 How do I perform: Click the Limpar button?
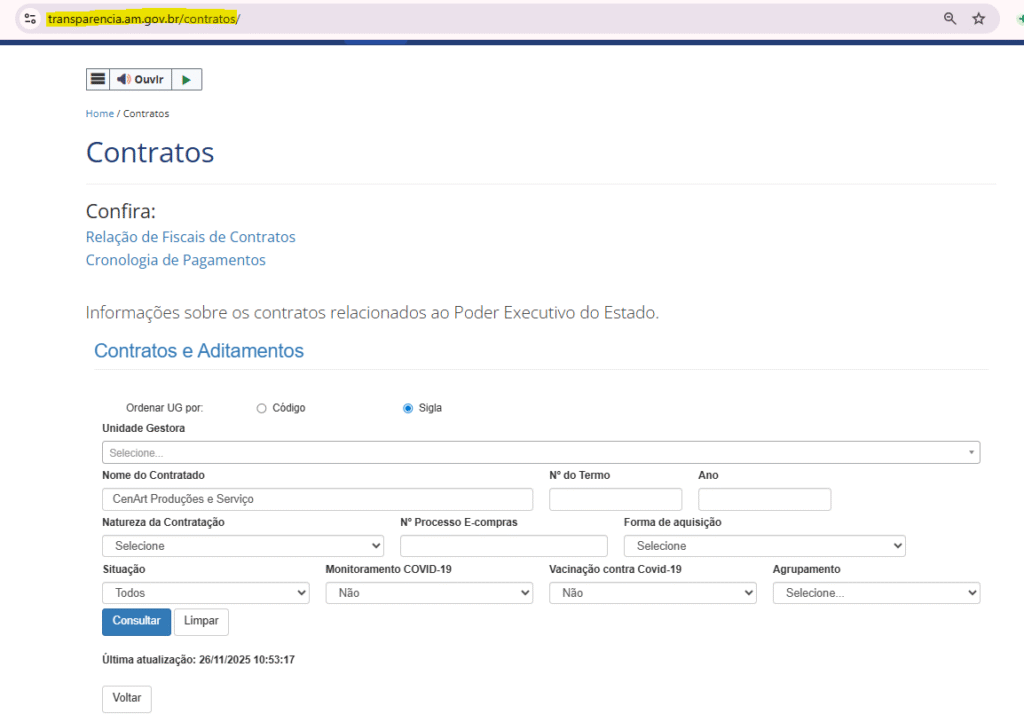coord(201,621)
